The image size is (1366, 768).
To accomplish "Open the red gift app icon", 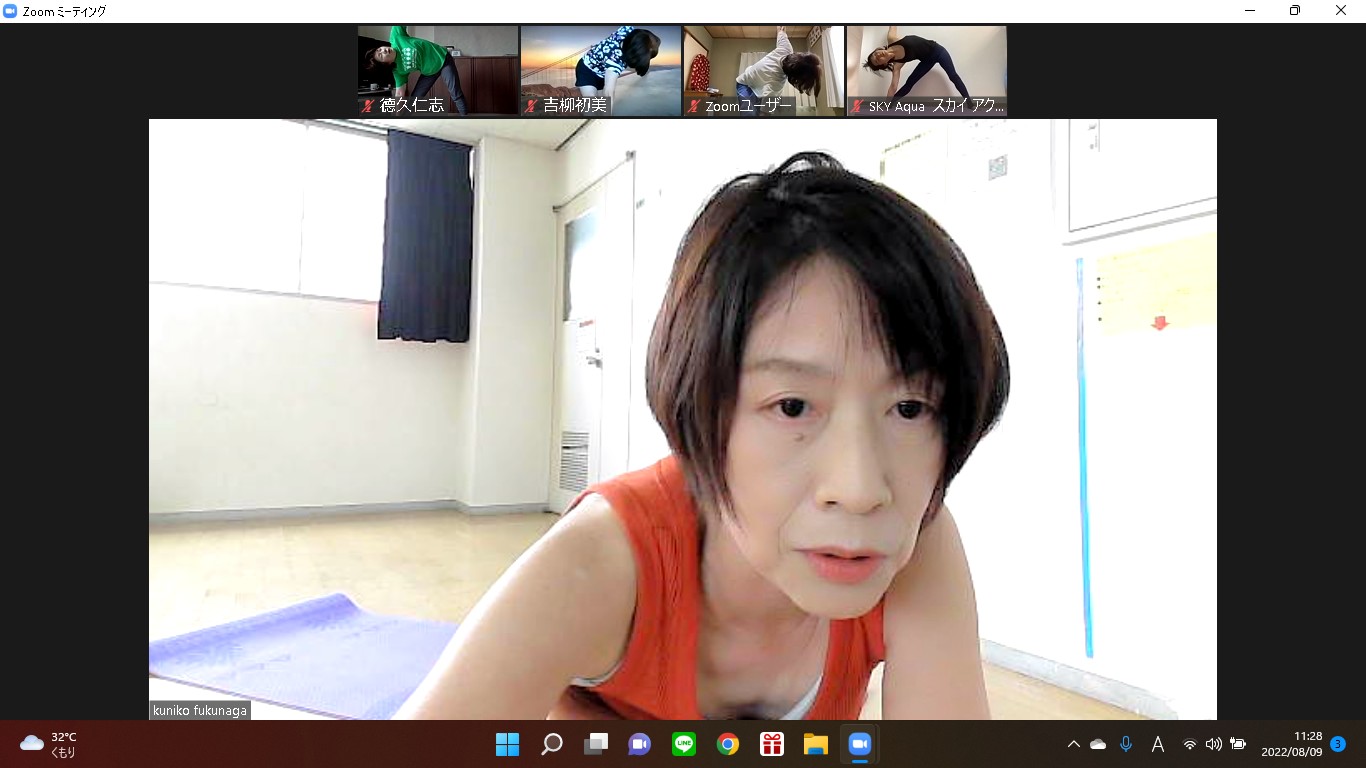I will click(x=771, y=744).
